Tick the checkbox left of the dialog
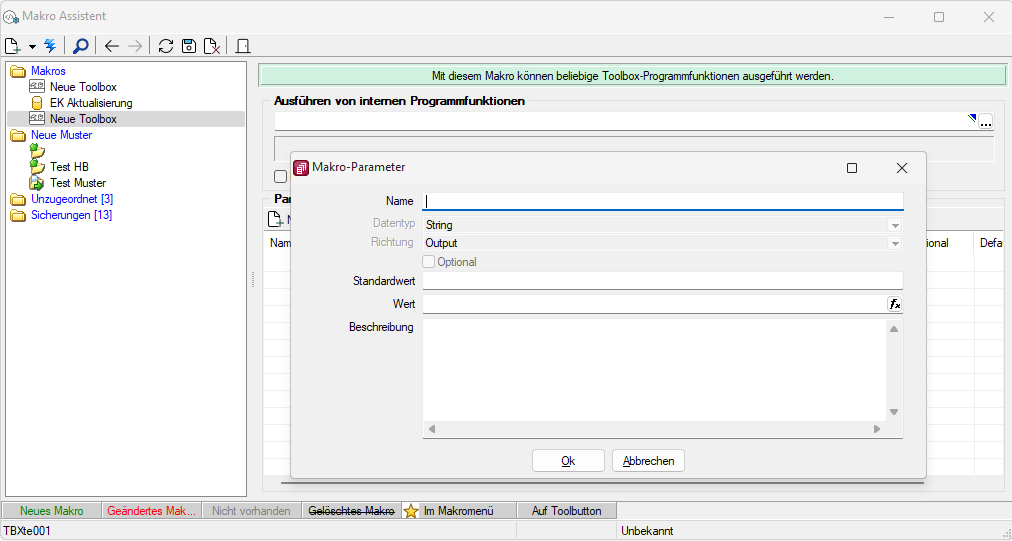 point(281,177)
